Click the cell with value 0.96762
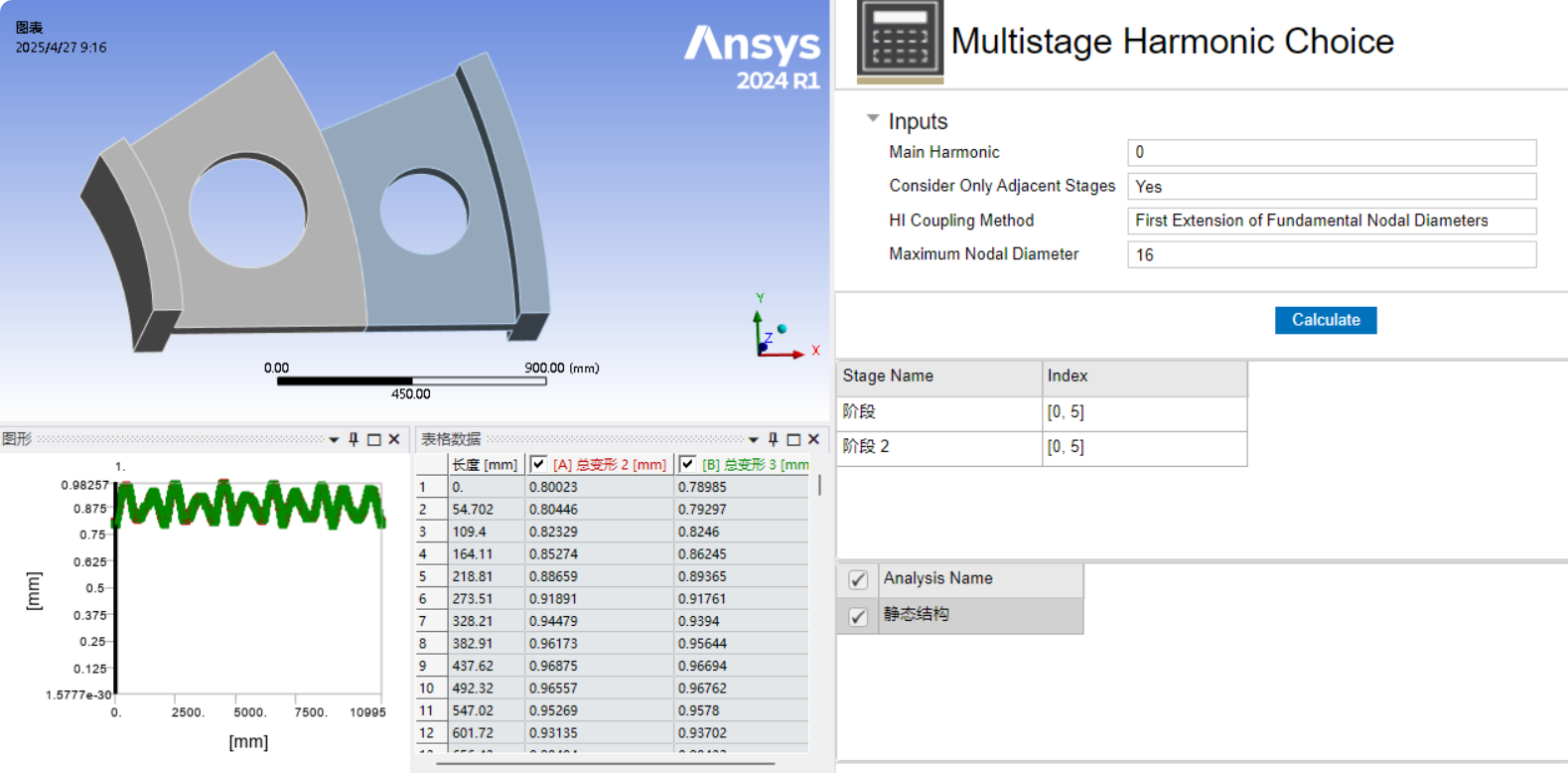The height and width of the screenshot is (773, 1568). tap(741, 688)
